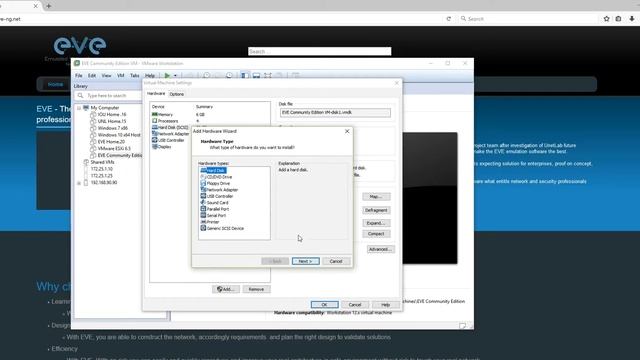Bookmark the page with the star icon
Screen dimensions: 640x360
[x=607, y=19]
